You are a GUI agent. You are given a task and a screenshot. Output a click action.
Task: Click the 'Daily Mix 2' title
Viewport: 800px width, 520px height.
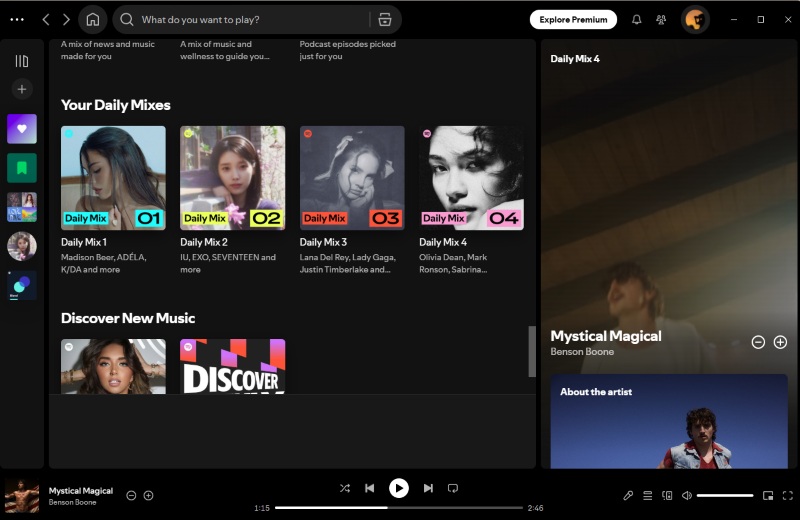(x=204, y=242)
